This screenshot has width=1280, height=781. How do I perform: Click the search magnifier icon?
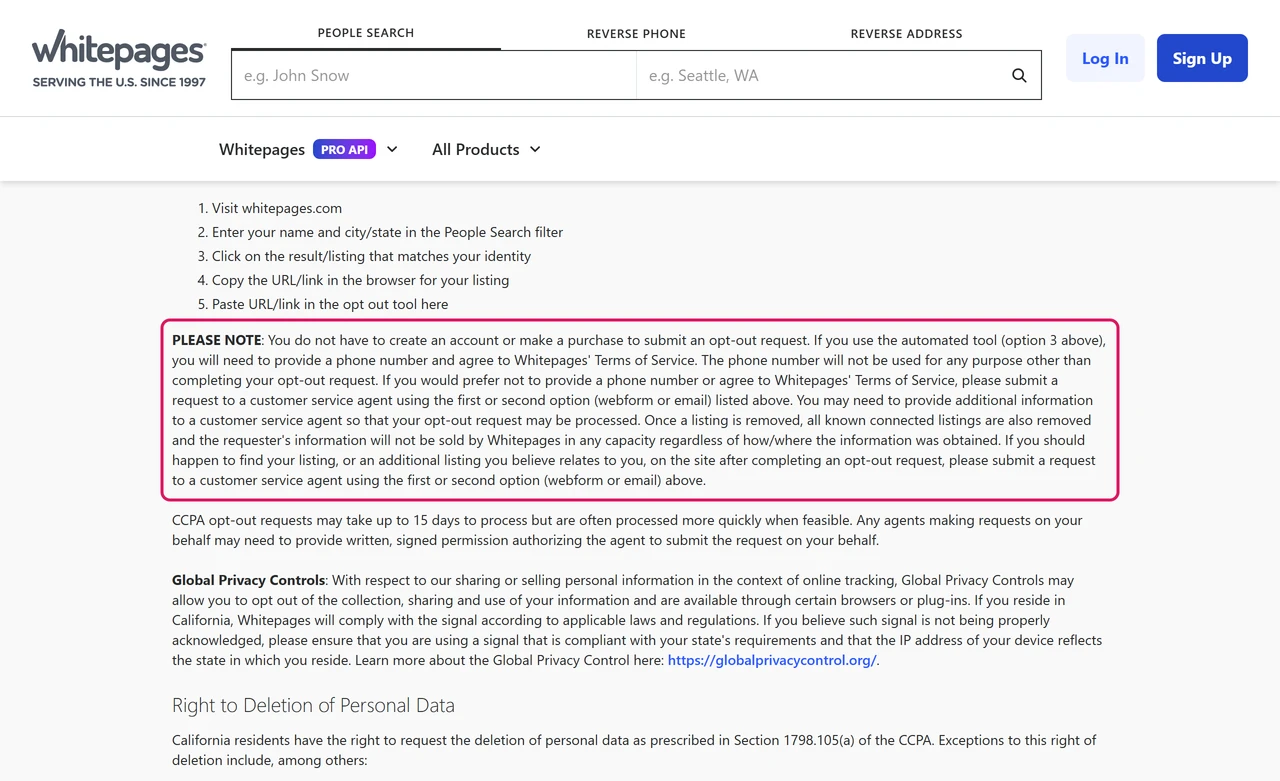pos(1019,75)
